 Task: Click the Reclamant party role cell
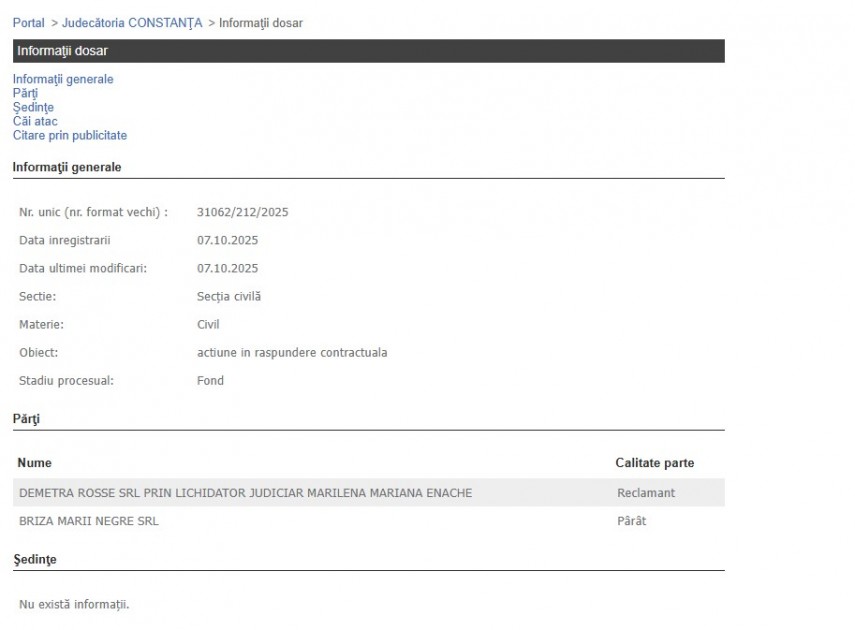point(646,493)
